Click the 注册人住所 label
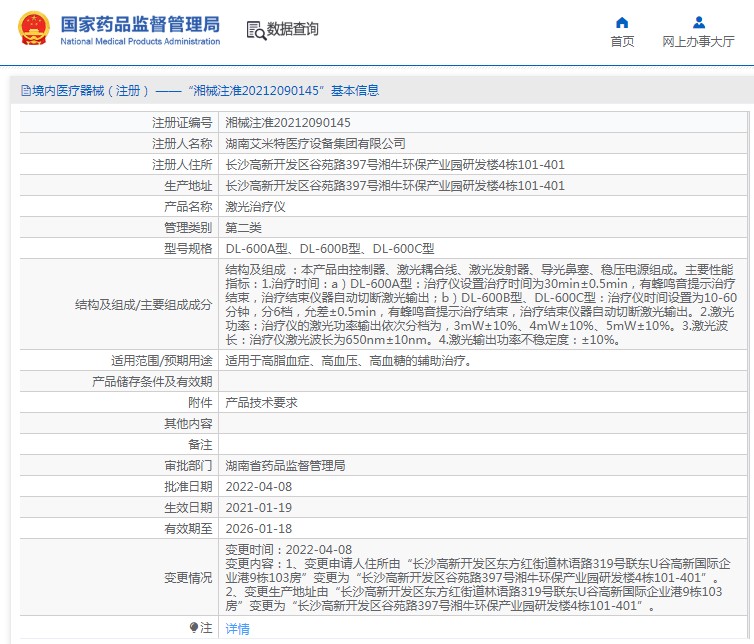The height and width of the screenshot is (644, 754). pyautogui.click(x=182, y=164)
